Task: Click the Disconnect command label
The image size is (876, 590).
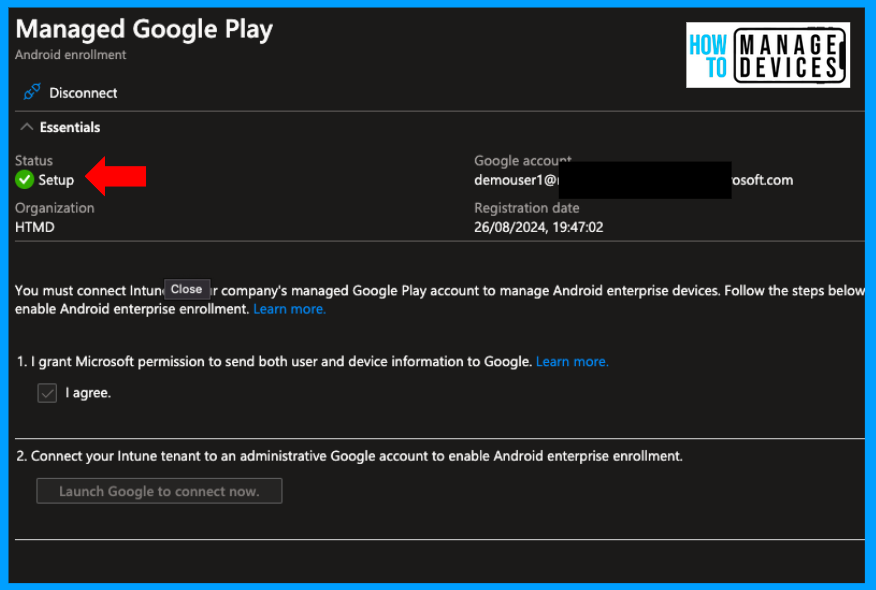Action: point(83,93)
